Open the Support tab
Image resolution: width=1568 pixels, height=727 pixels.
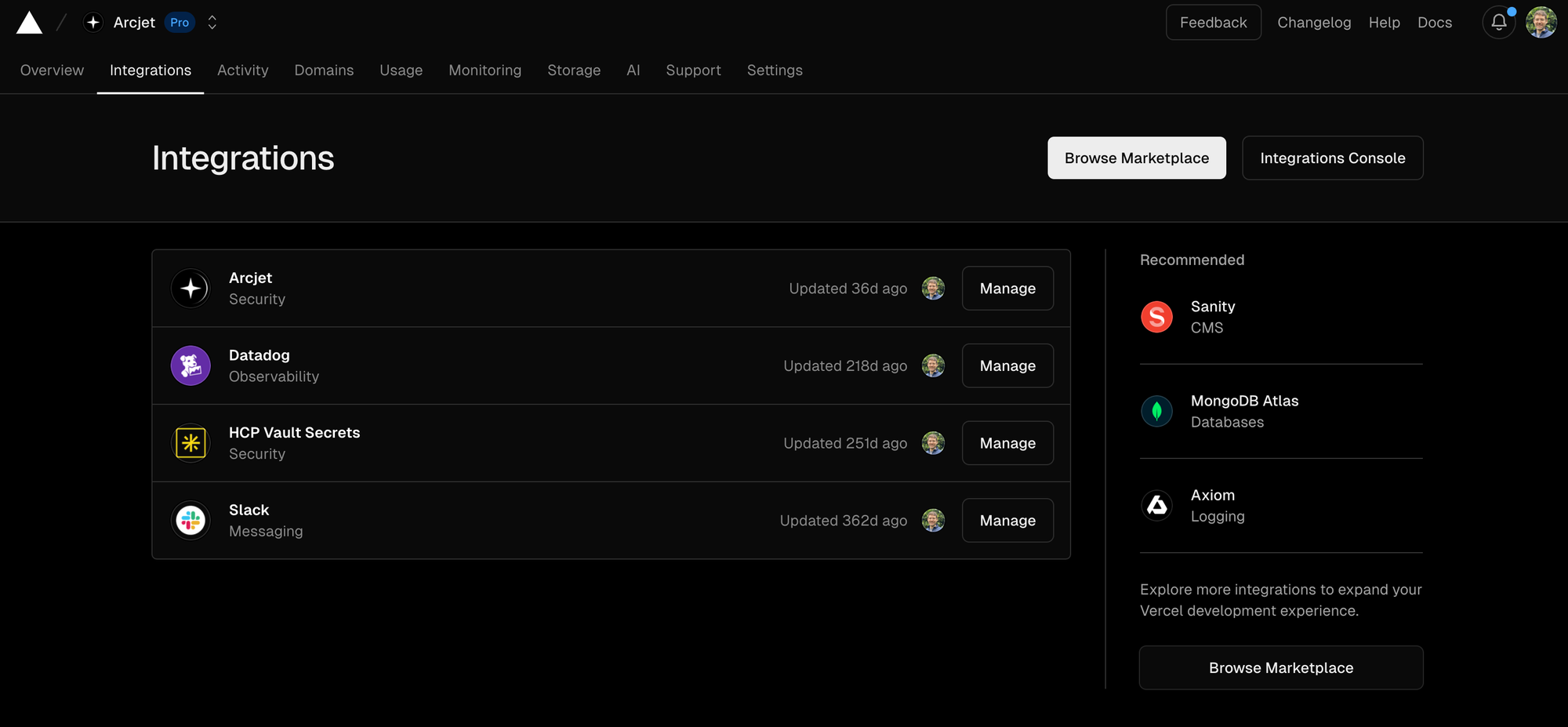pyautogui.click(x=694, y=71)
